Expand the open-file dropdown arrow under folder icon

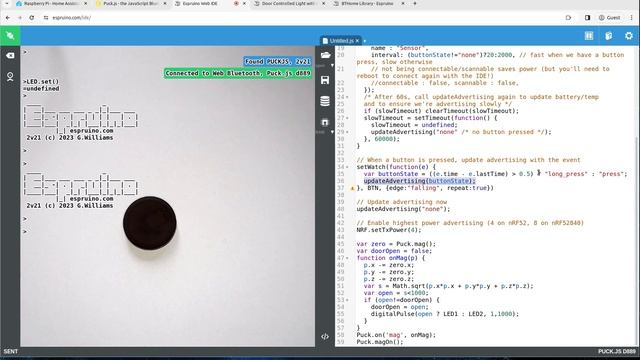pyautogui.click(x=332, y=65)
